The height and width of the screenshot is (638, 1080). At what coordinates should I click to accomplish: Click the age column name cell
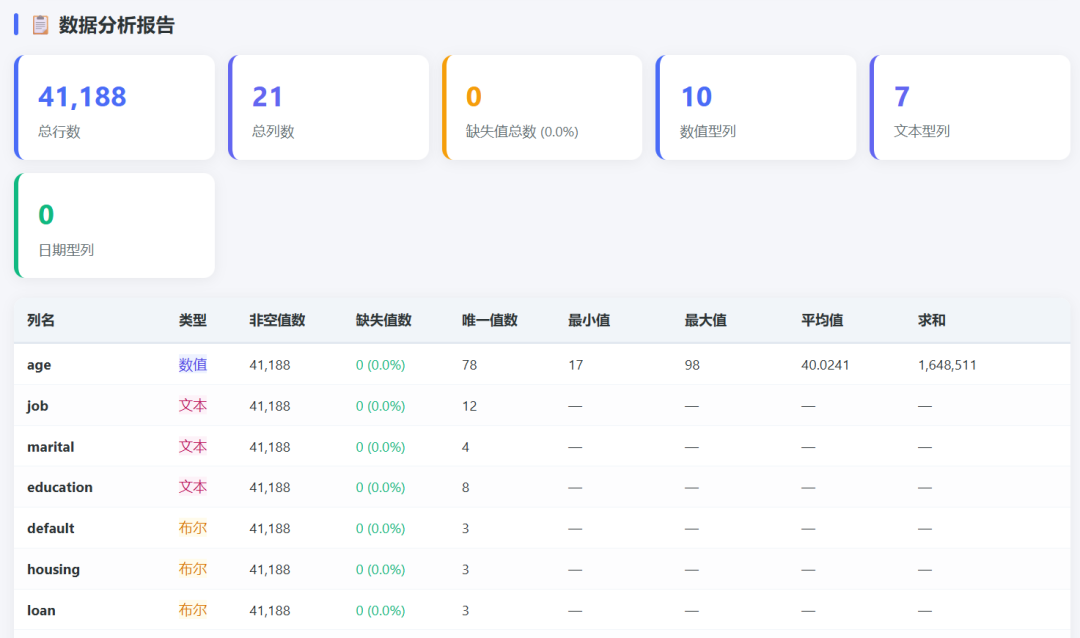click(39, 365)
